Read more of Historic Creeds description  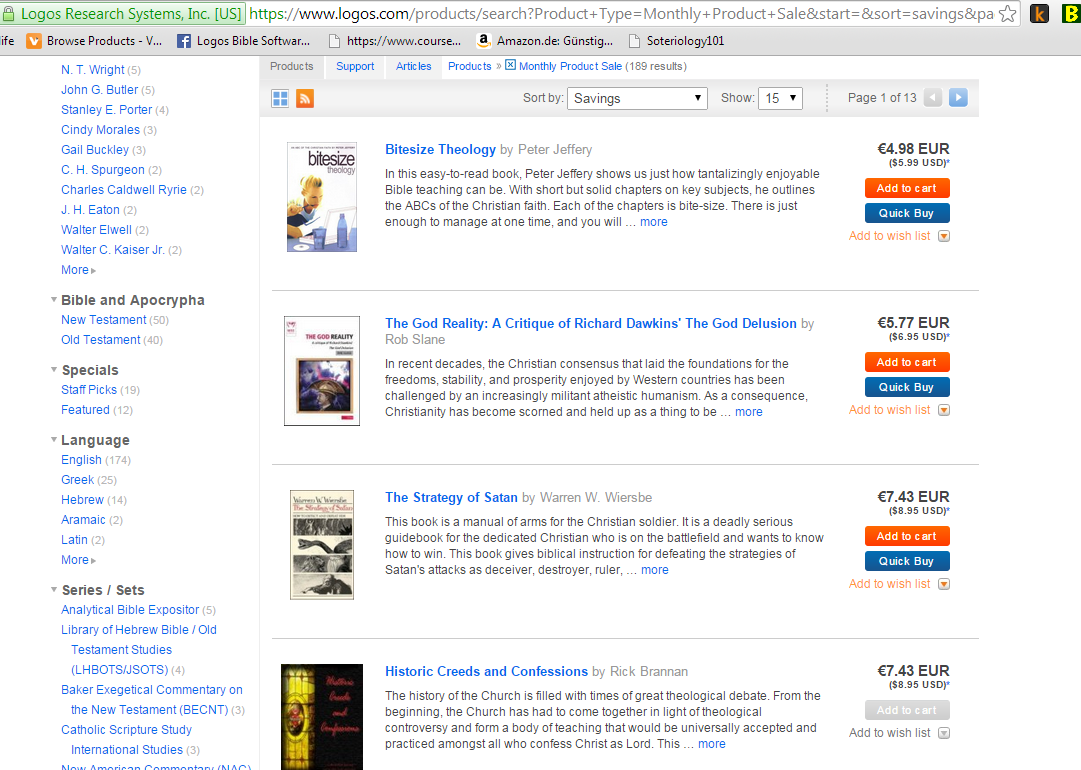click(711, 744)
